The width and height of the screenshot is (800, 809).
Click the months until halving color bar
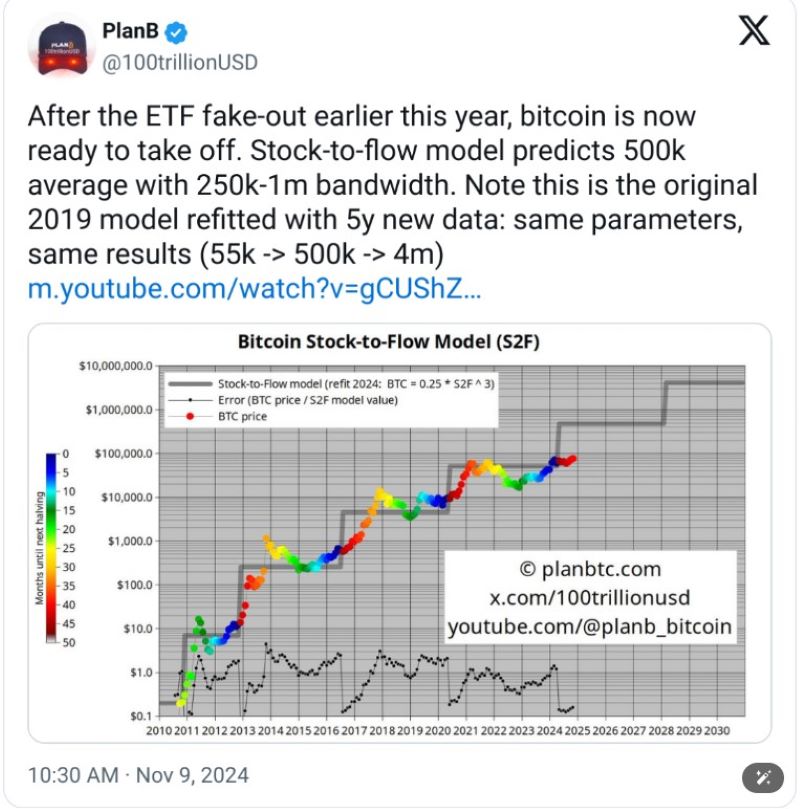pyautogui.click(x=51, y=547)
